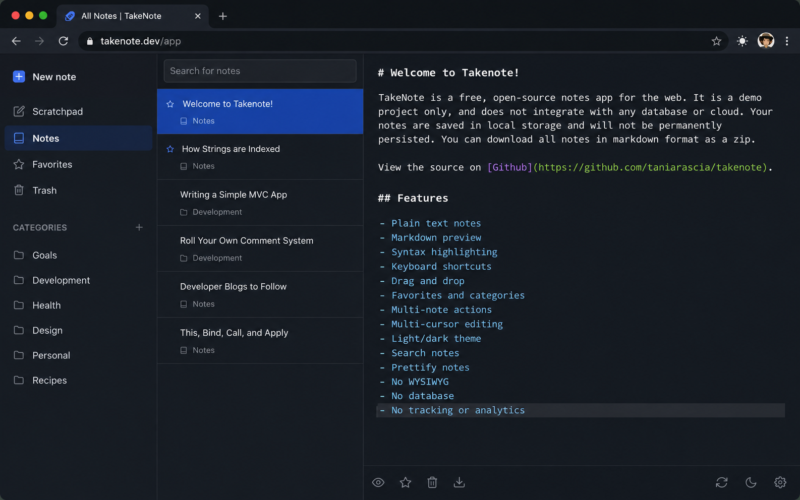The width and height of the screenshot is (800, 500).
Task: Select the All Notes | TakeNote tab
Action: coord(133,16)
